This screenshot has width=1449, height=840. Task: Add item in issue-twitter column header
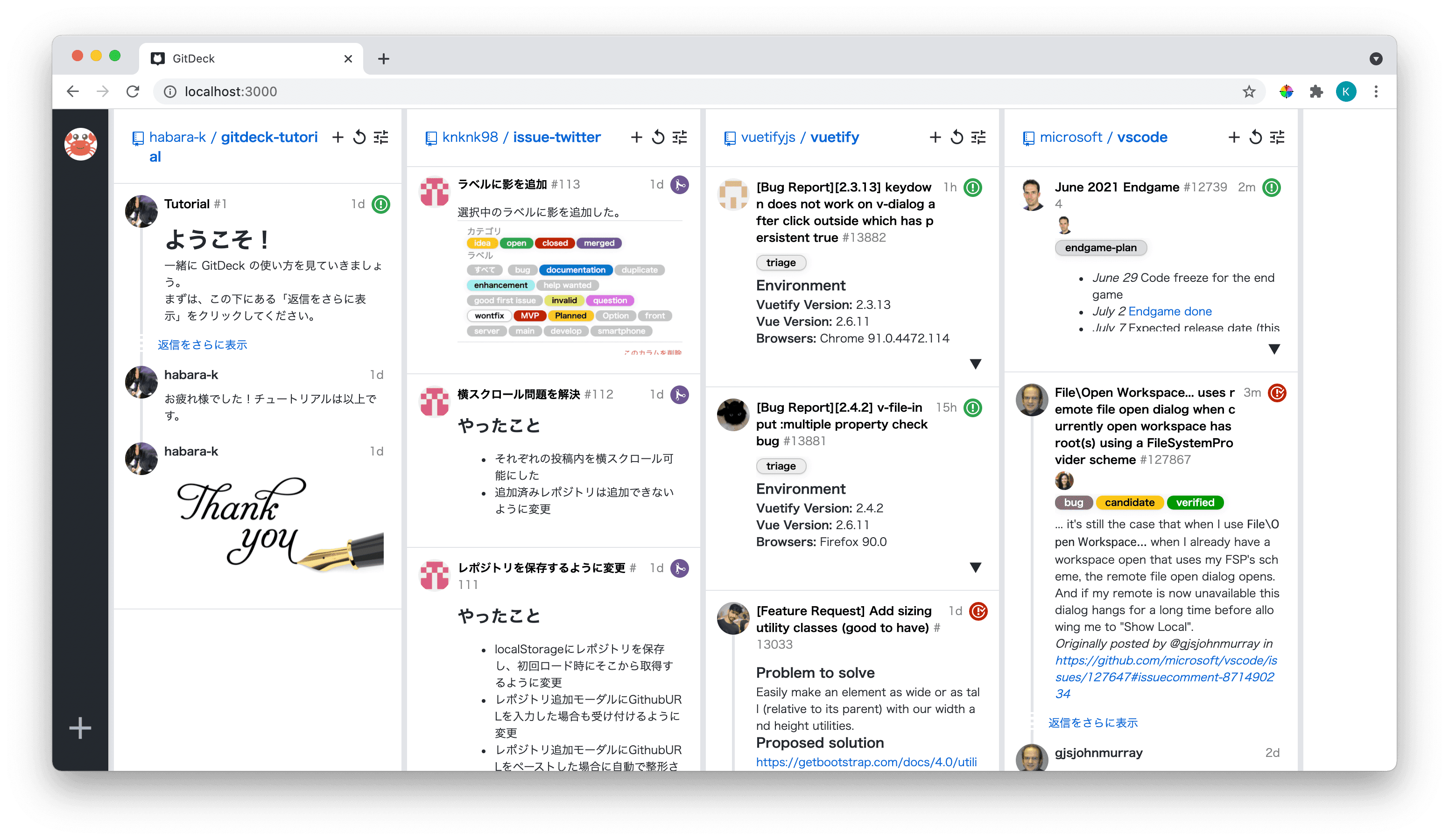point(637,137)
